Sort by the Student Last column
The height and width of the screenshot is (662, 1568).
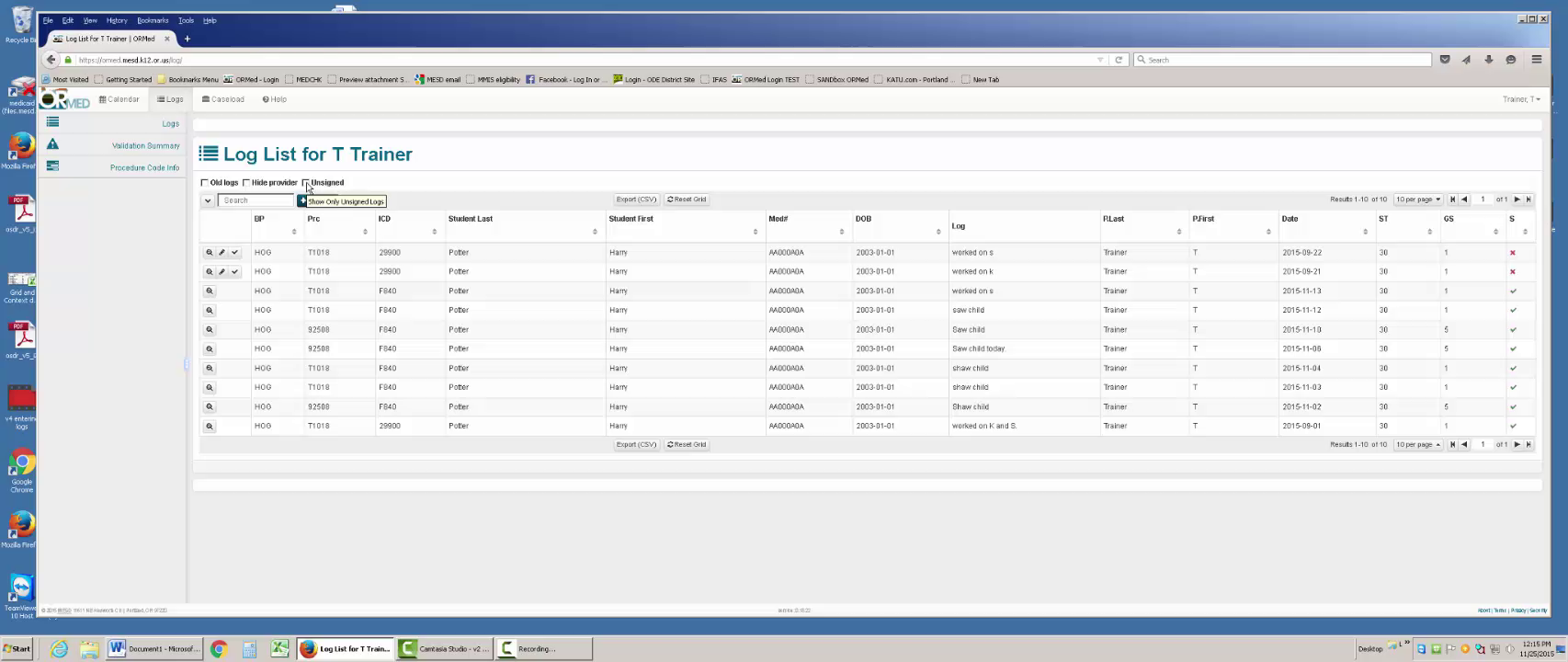[x=524, y=225]
